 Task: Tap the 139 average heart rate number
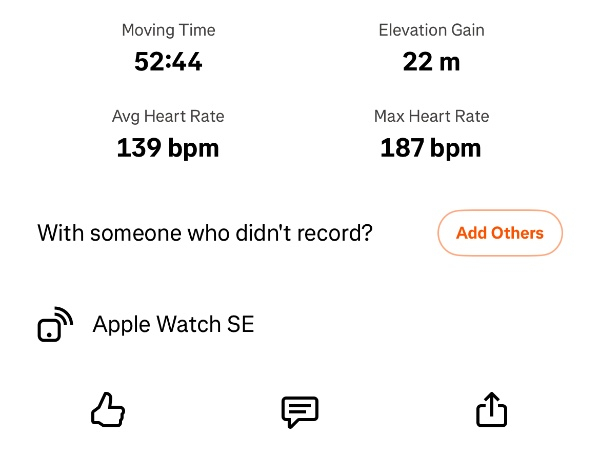(x=139, y=149)
